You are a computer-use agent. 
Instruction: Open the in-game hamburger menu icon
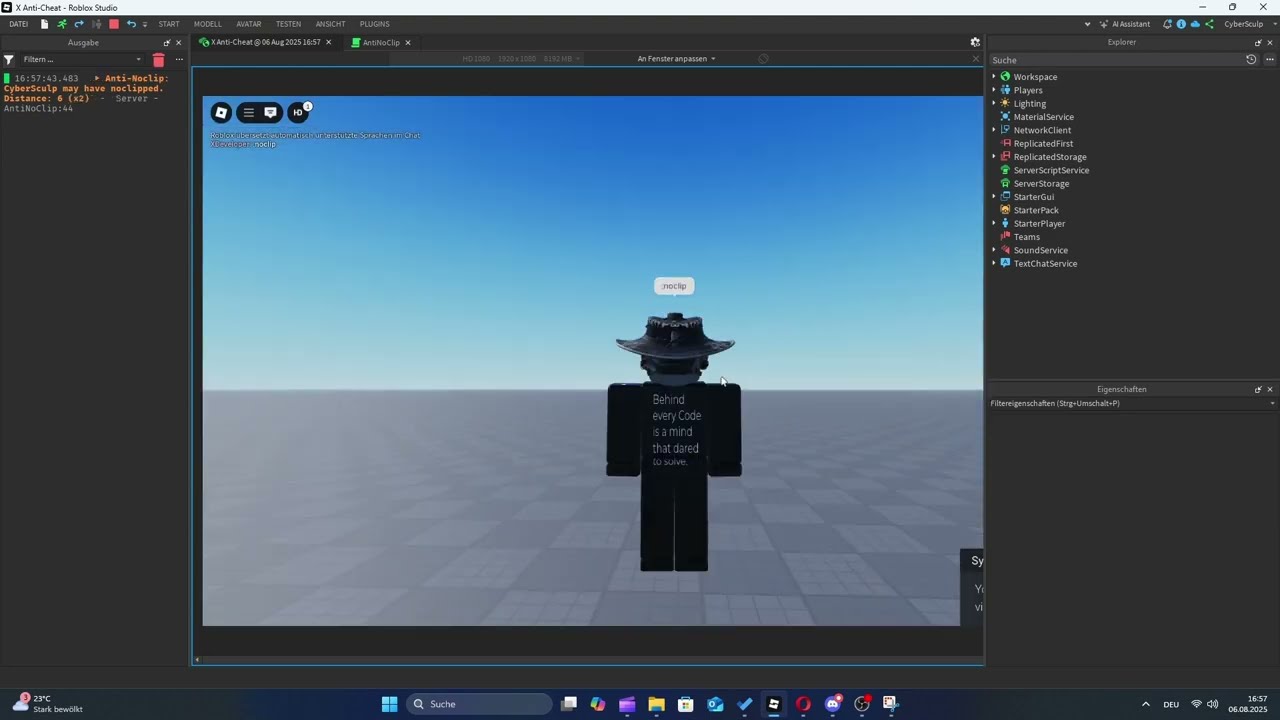(248, 113)
